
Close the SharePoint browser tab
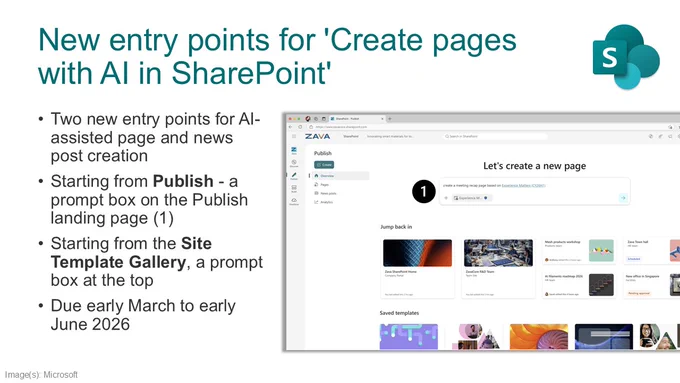[x=382, y=118]
